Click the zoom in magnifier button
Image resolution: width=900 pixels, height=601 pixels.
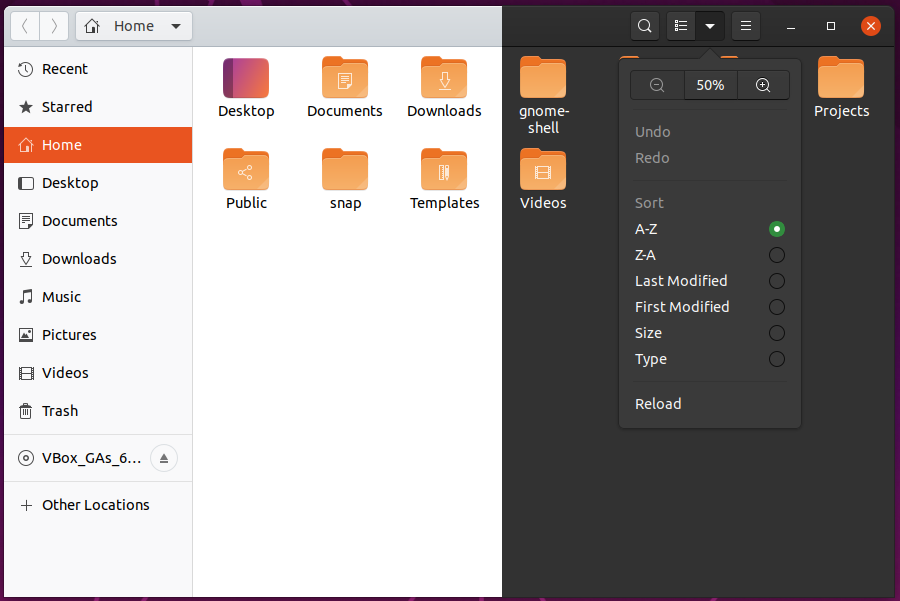pyautogui.click(x=763, y=86)
